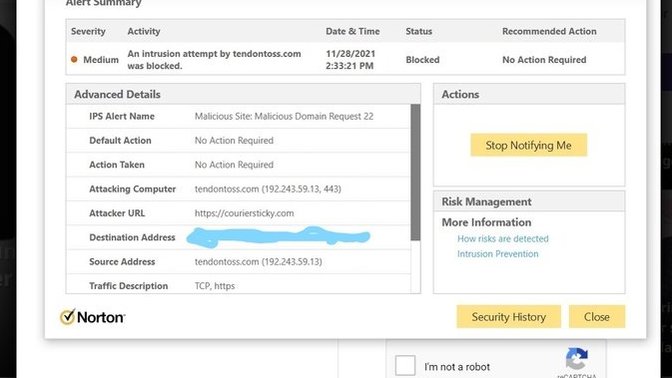Check the I'm not a robot checkbox
Viewport: 672px width, 378px height.
pyautogui.click(x=405, y=365)
